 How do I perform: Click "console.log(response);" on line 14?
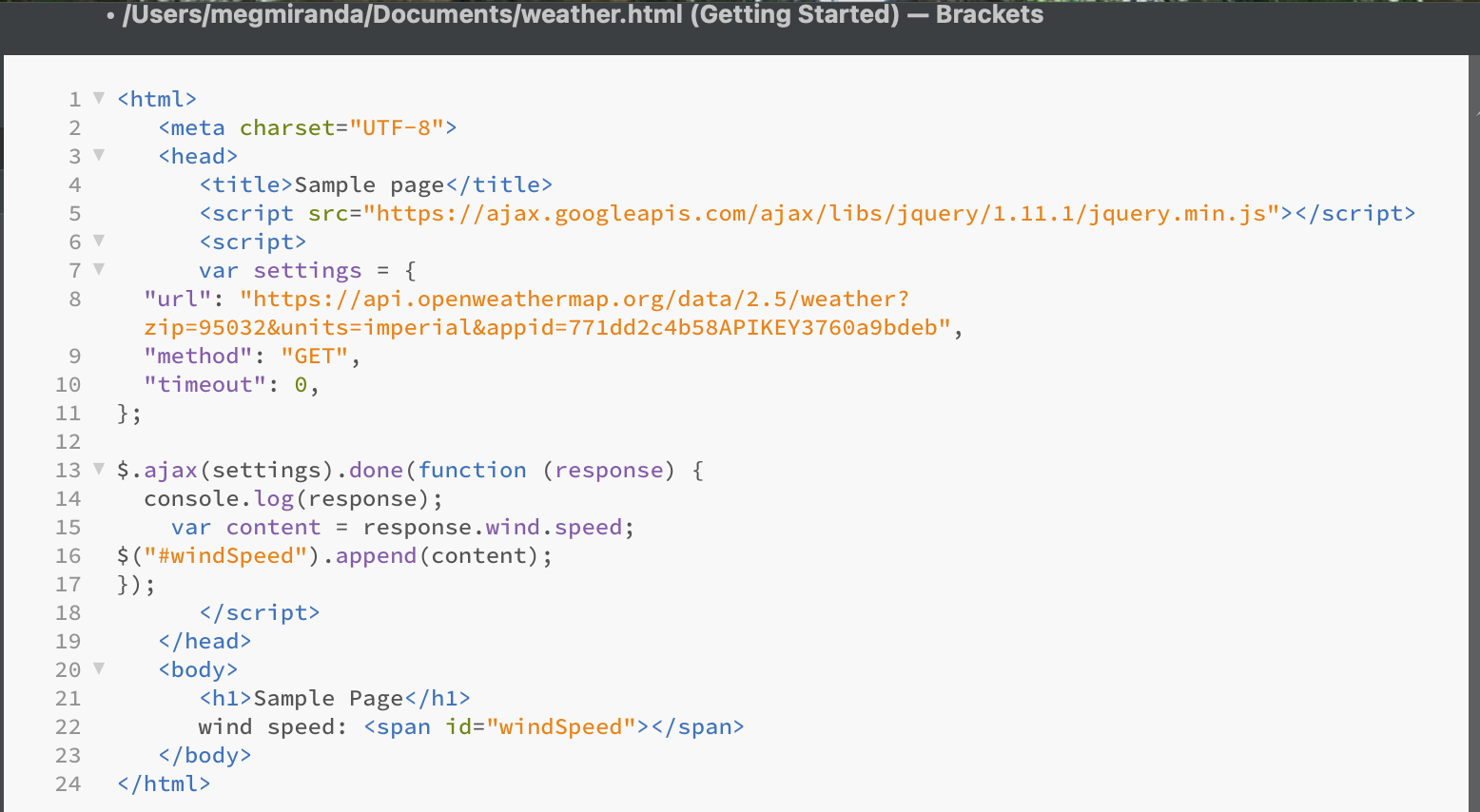294,499
